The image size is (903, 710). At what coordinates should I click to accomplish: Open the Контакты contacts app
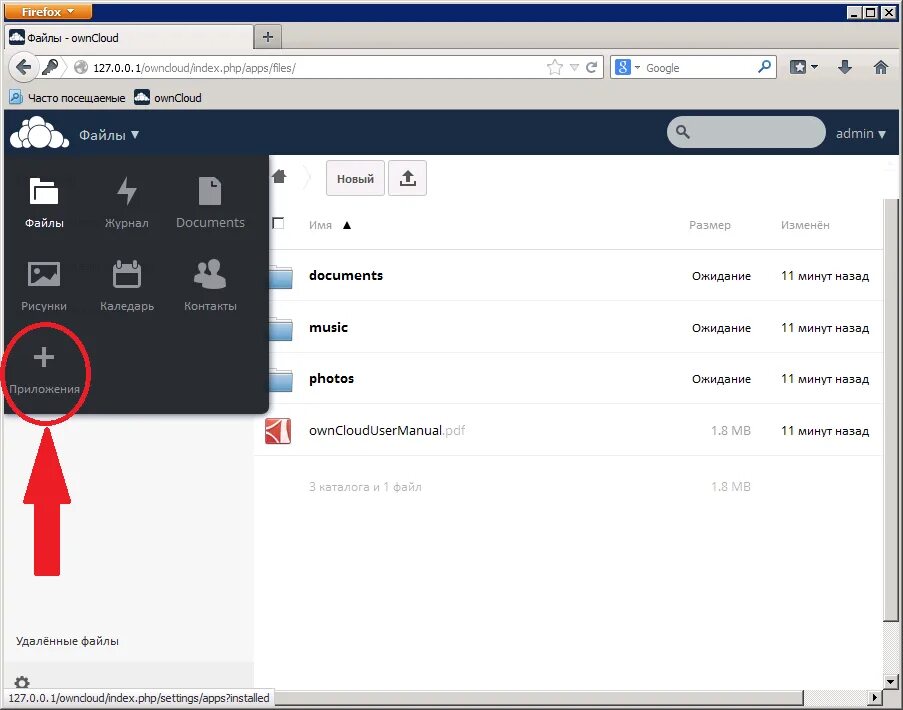[210, 285]
